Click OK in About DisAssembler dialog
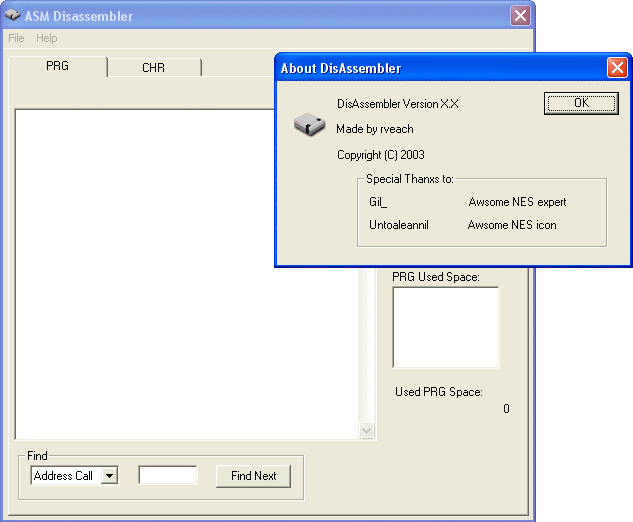 [x=581, y=103]
